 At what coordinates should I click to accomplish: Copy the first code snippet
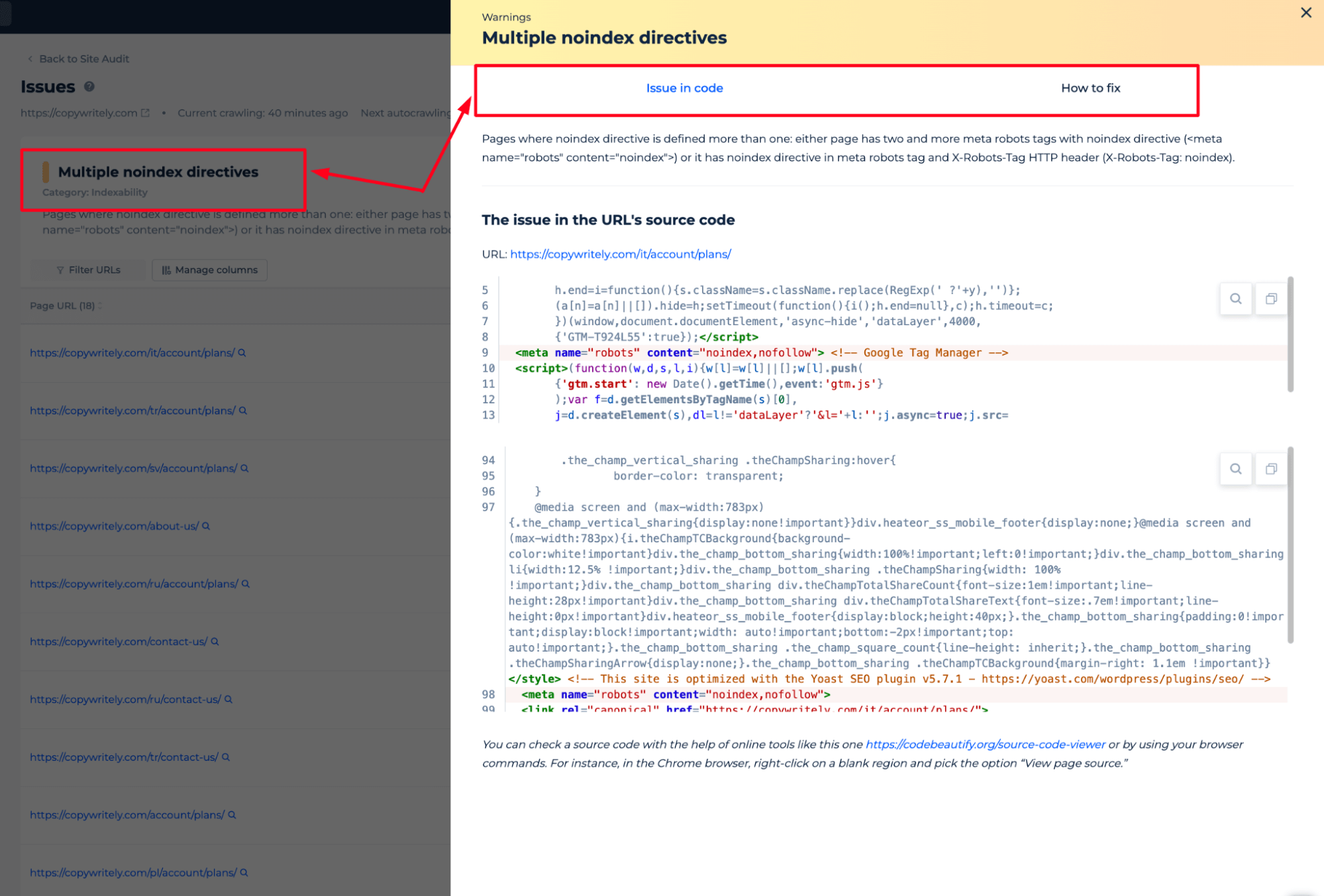[1270, 299]
